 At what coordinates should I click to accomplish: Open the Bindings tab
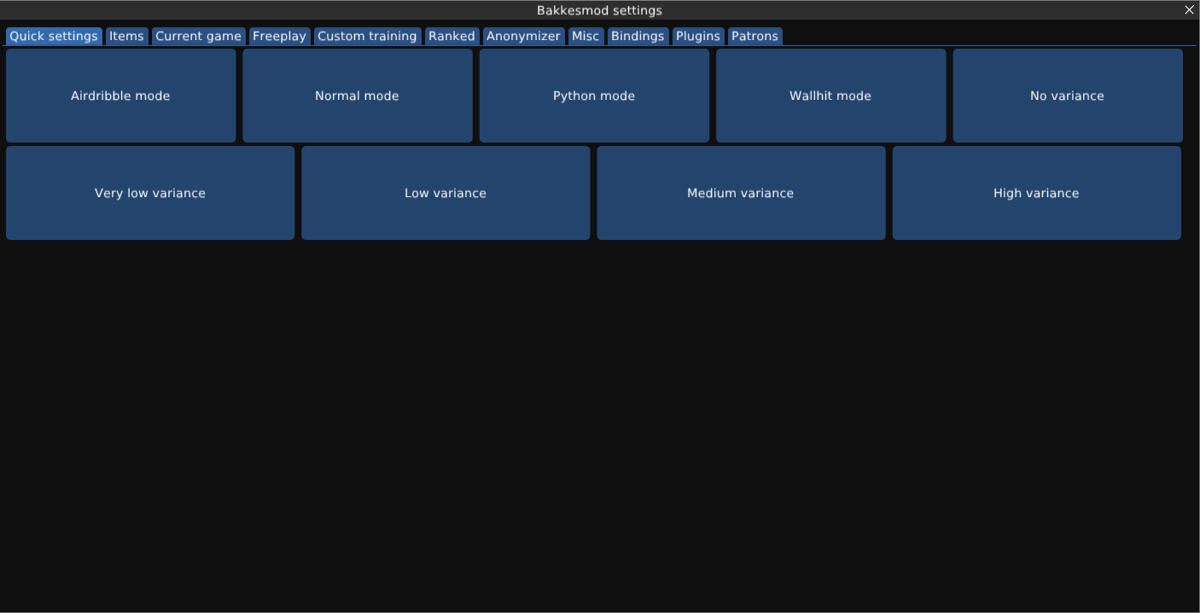point(637,36)
